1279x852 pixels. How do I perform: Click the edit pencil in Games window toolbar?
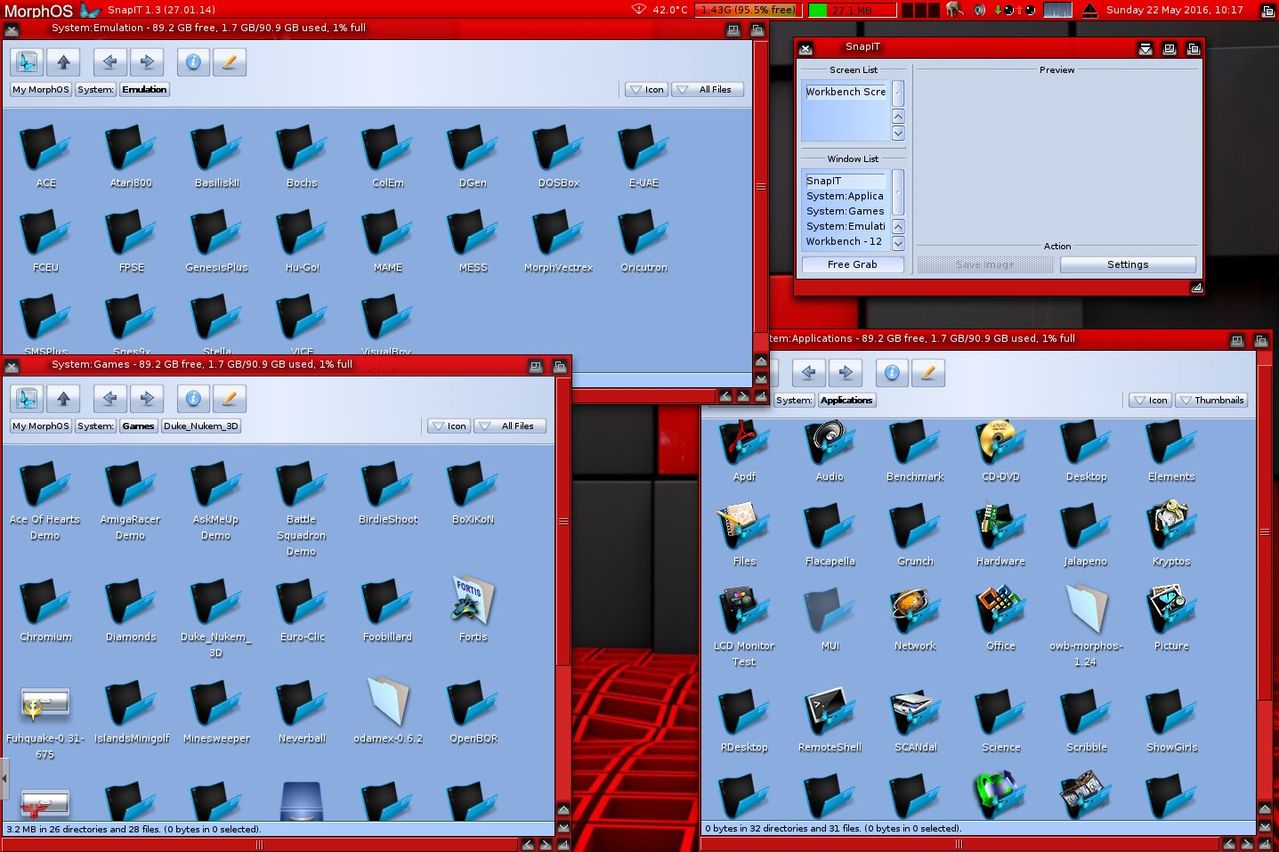click(229, 399)
